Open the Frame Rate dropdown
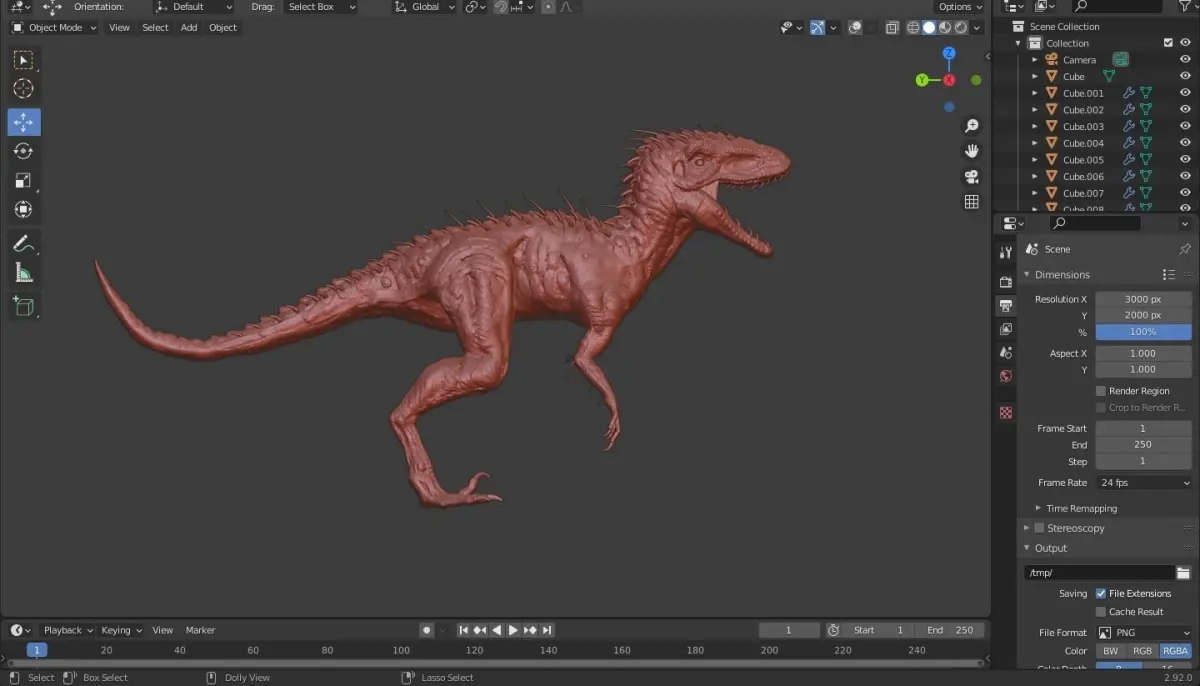 (1143, 483)
